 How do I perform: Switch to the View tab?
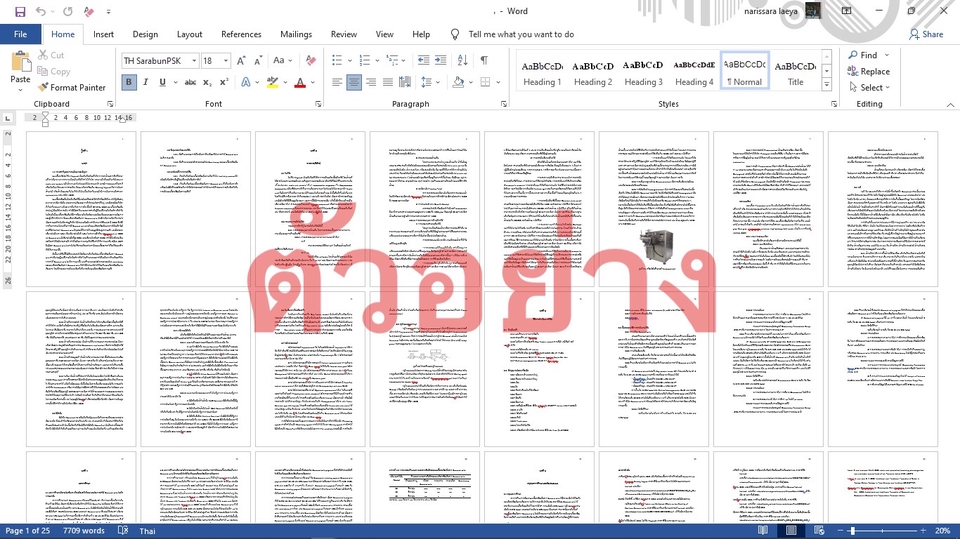384,34
